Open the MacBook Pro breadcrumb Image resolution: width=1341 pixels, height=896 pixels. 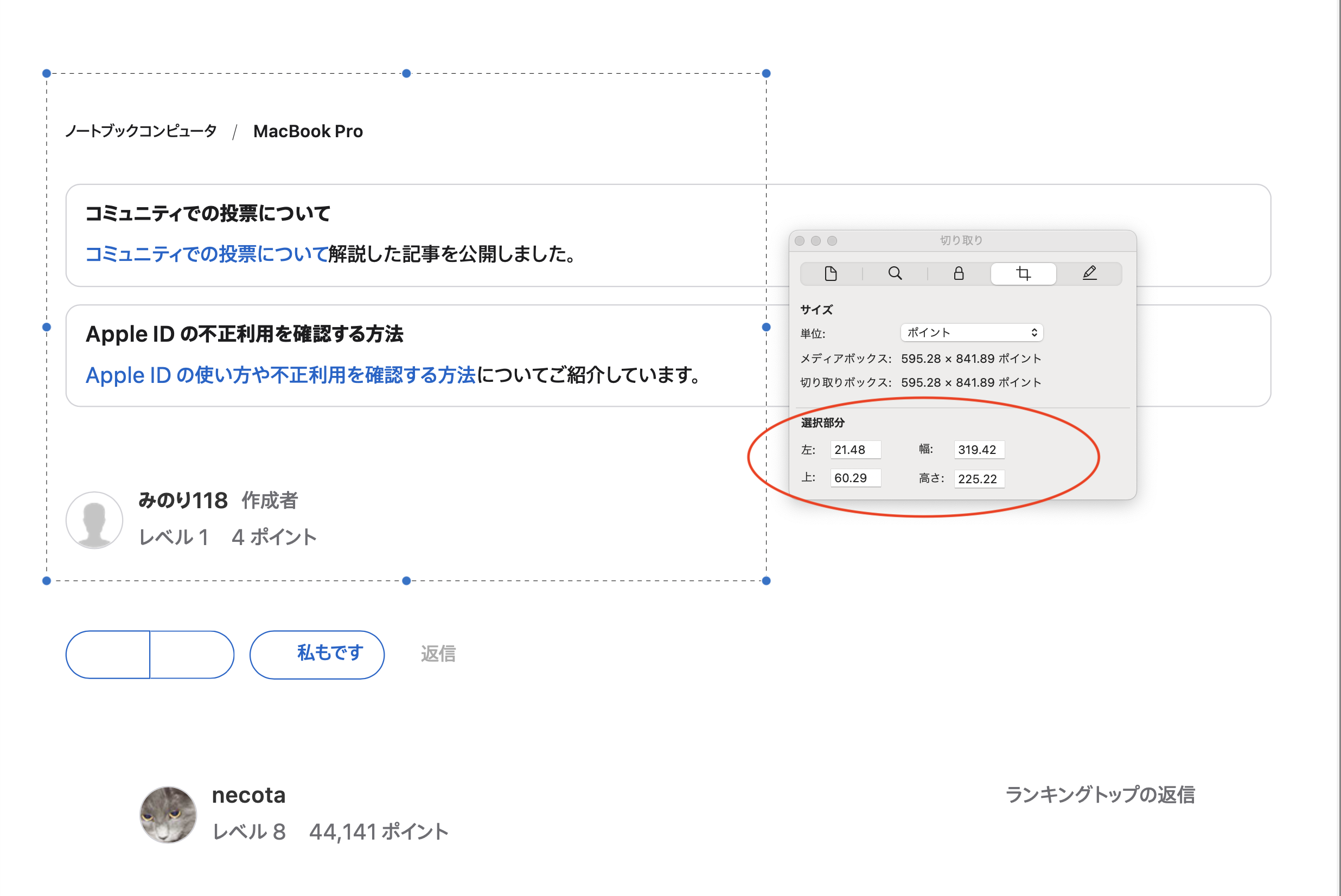pyautogui.click(x=308, y=131)
